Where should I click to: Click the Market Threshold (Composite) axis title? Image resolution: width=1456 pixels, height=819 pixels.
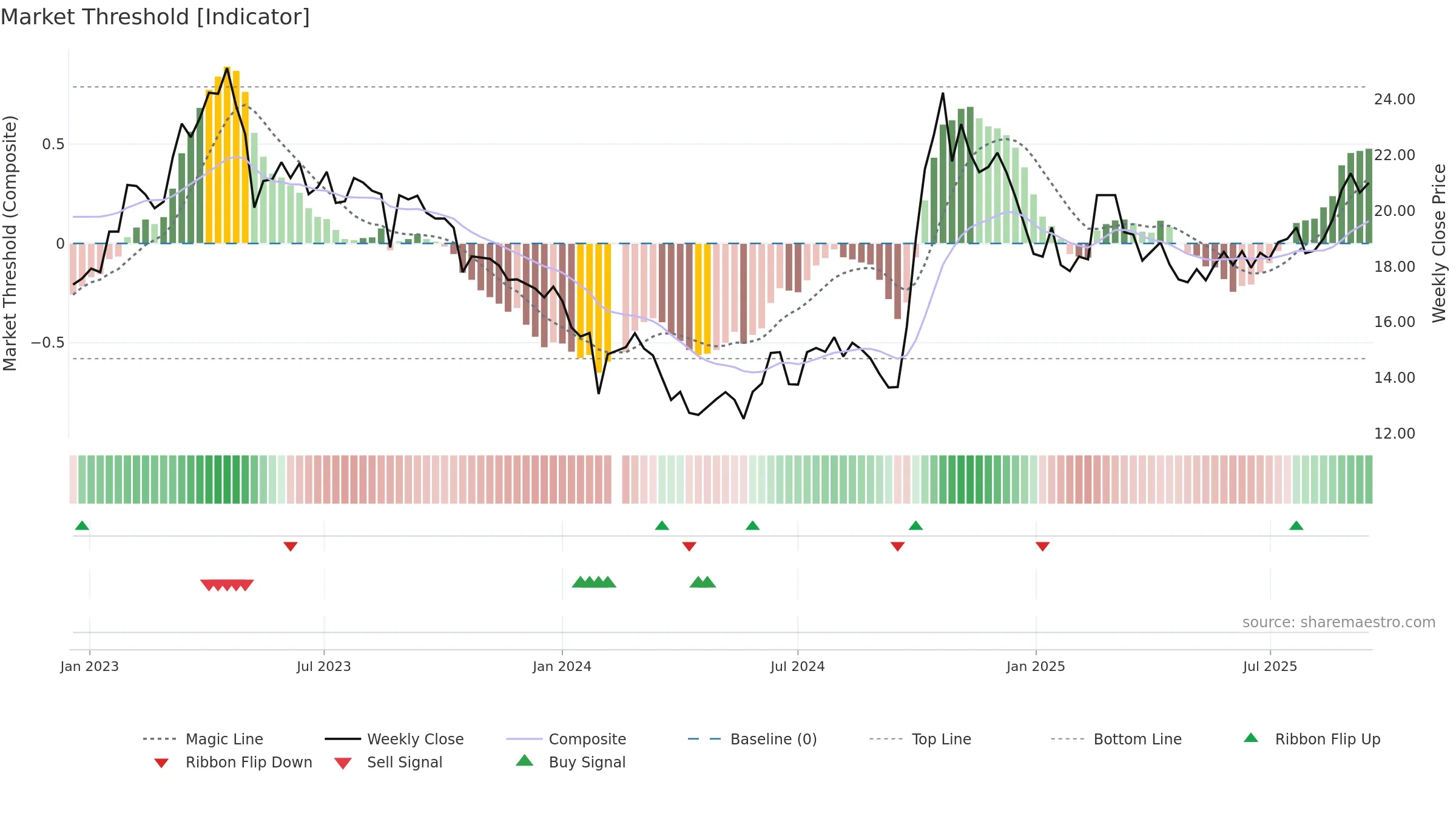(10, 243)
